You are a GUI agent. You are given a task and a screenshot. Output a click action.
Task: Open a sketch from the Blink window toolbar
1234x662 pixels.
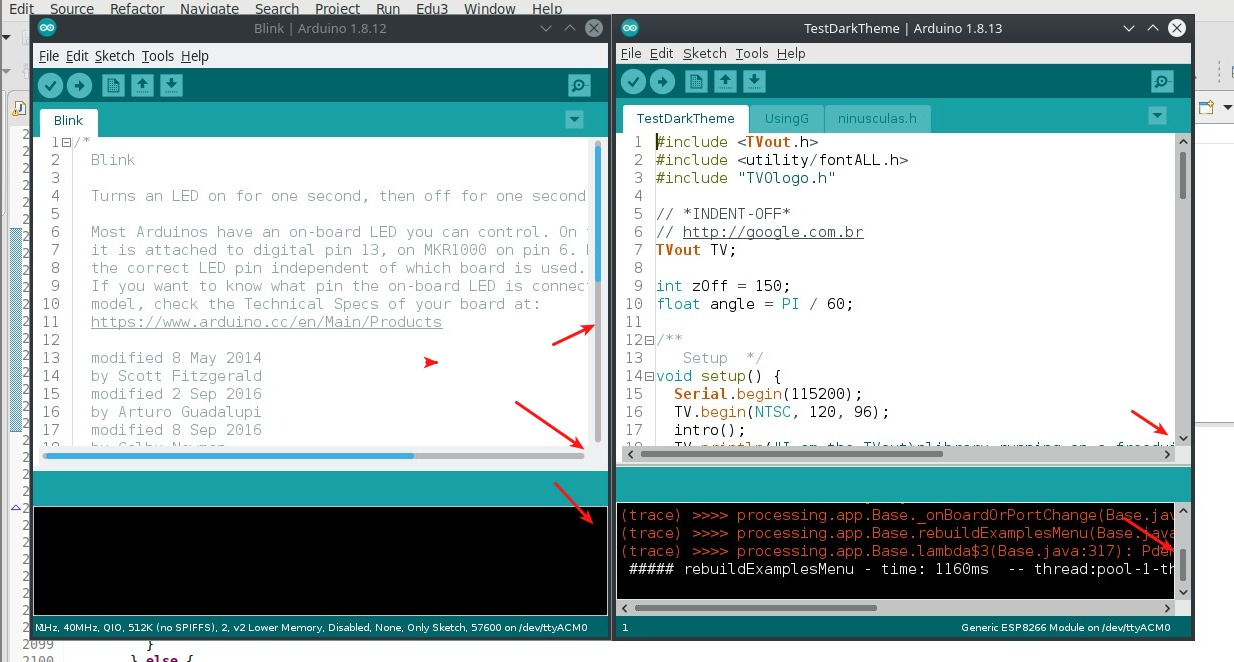point(142,85)
